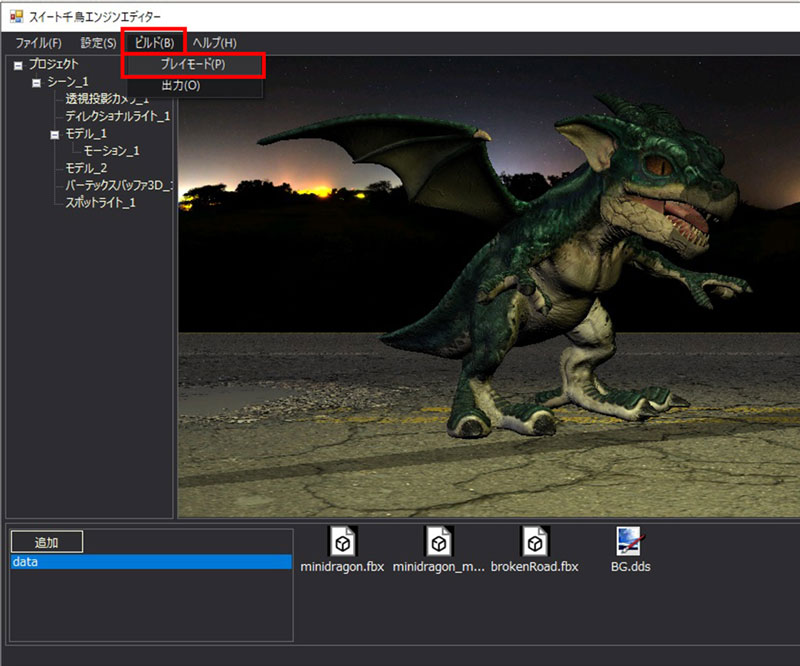The height and width of the screenshot is (666, 800).
Task: Click the minidragon.fbx file icon
Action: point(342,541)
